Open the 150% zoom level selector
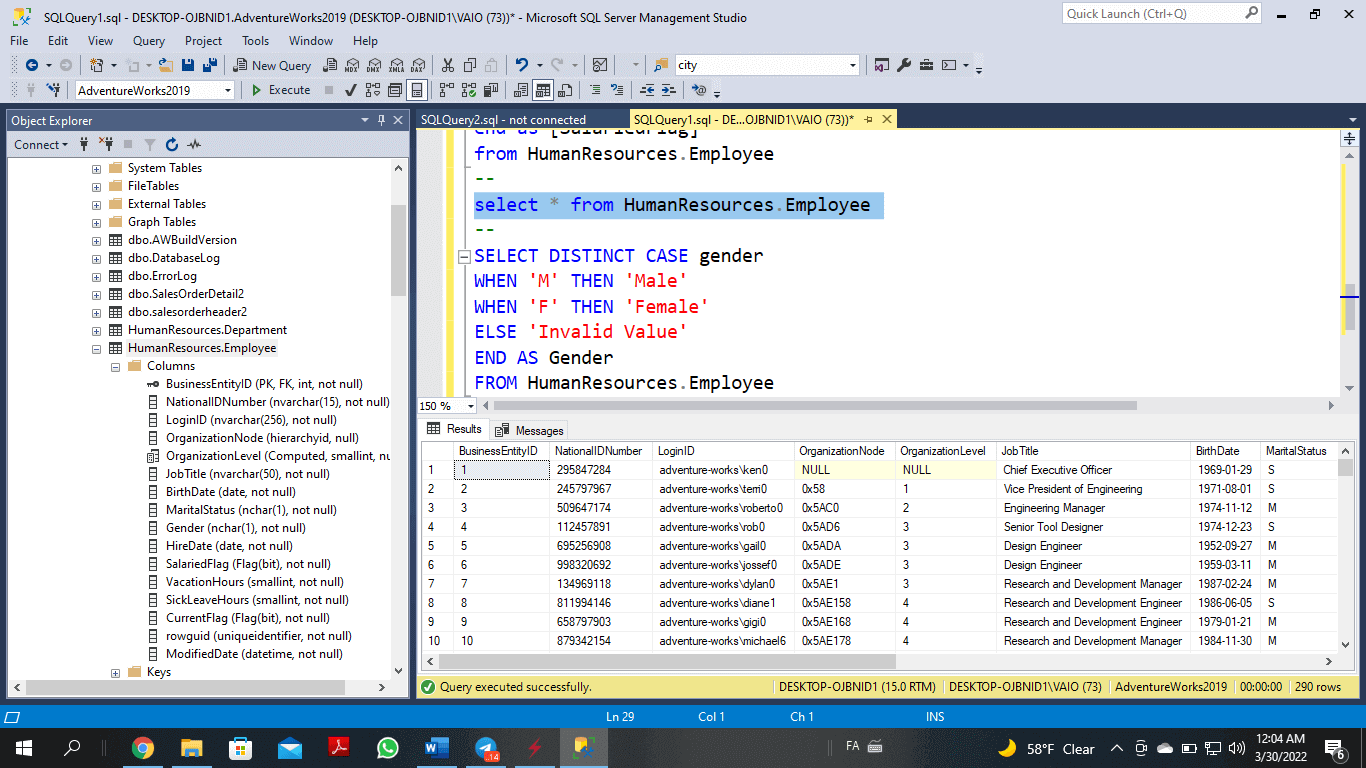 coord(445,405)
